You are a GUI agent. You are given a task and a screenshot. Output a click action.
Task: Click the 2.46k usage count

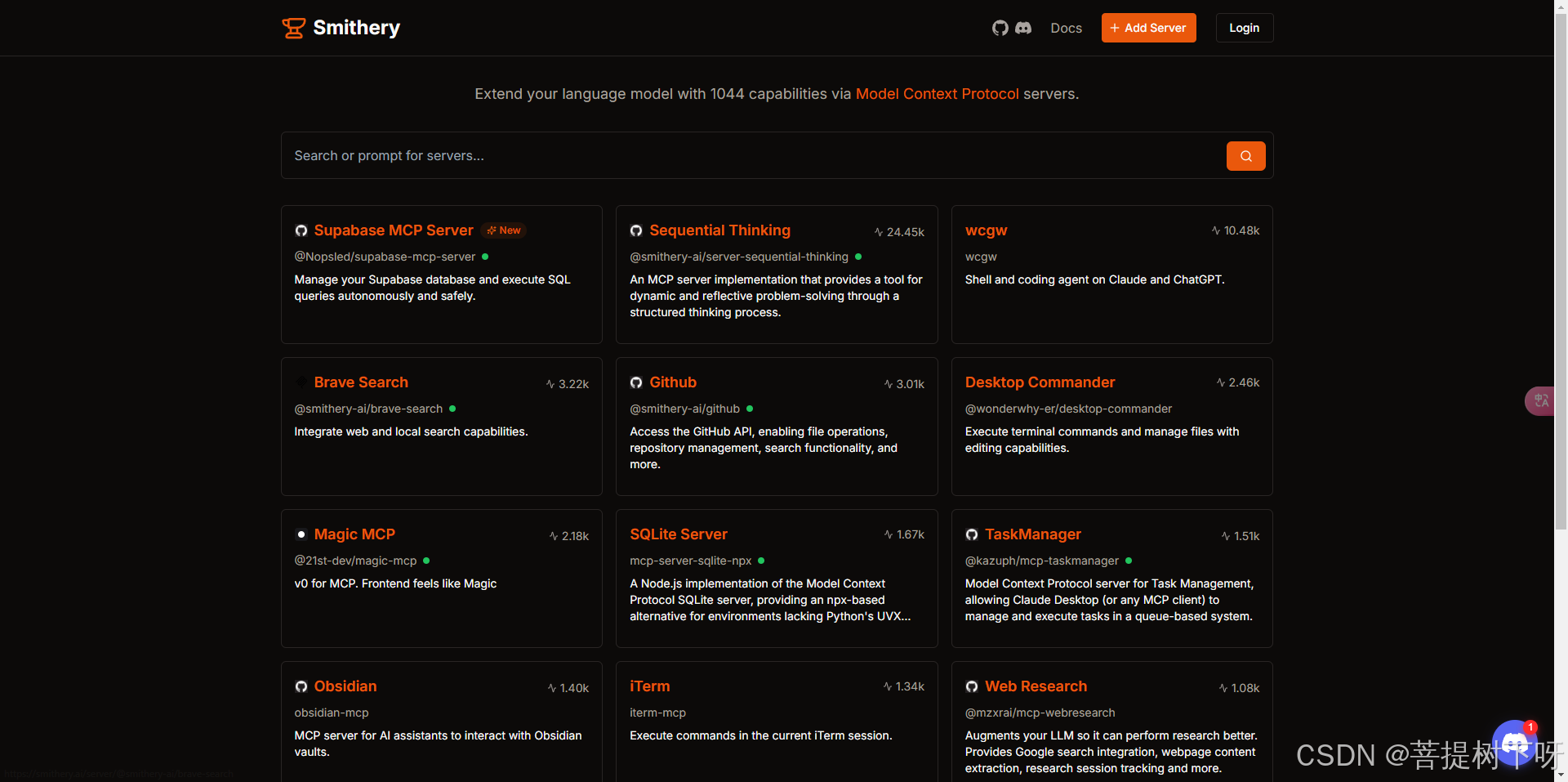tap(1245, 382)
